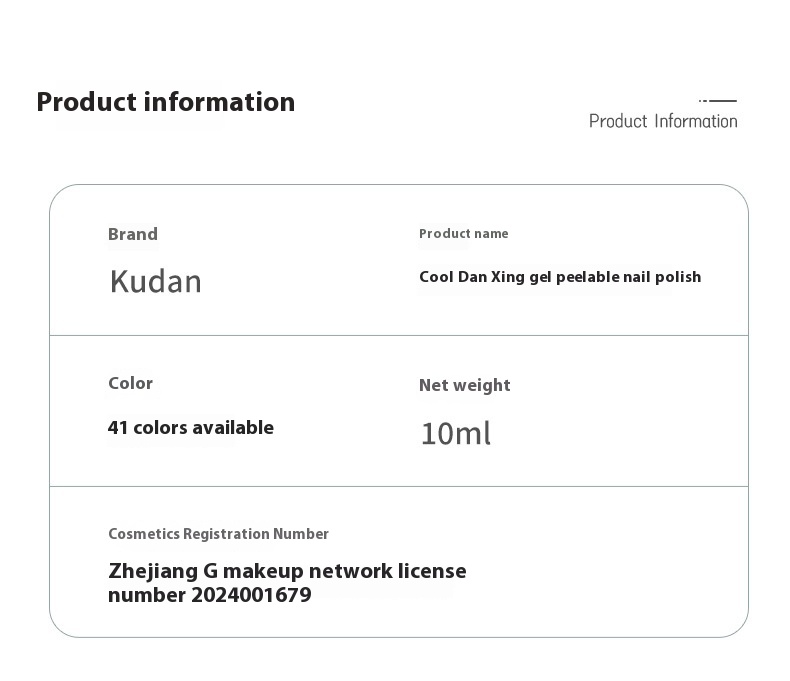
Task: Click the word "polish" in the product name
Action: click(x=678, y=277)
